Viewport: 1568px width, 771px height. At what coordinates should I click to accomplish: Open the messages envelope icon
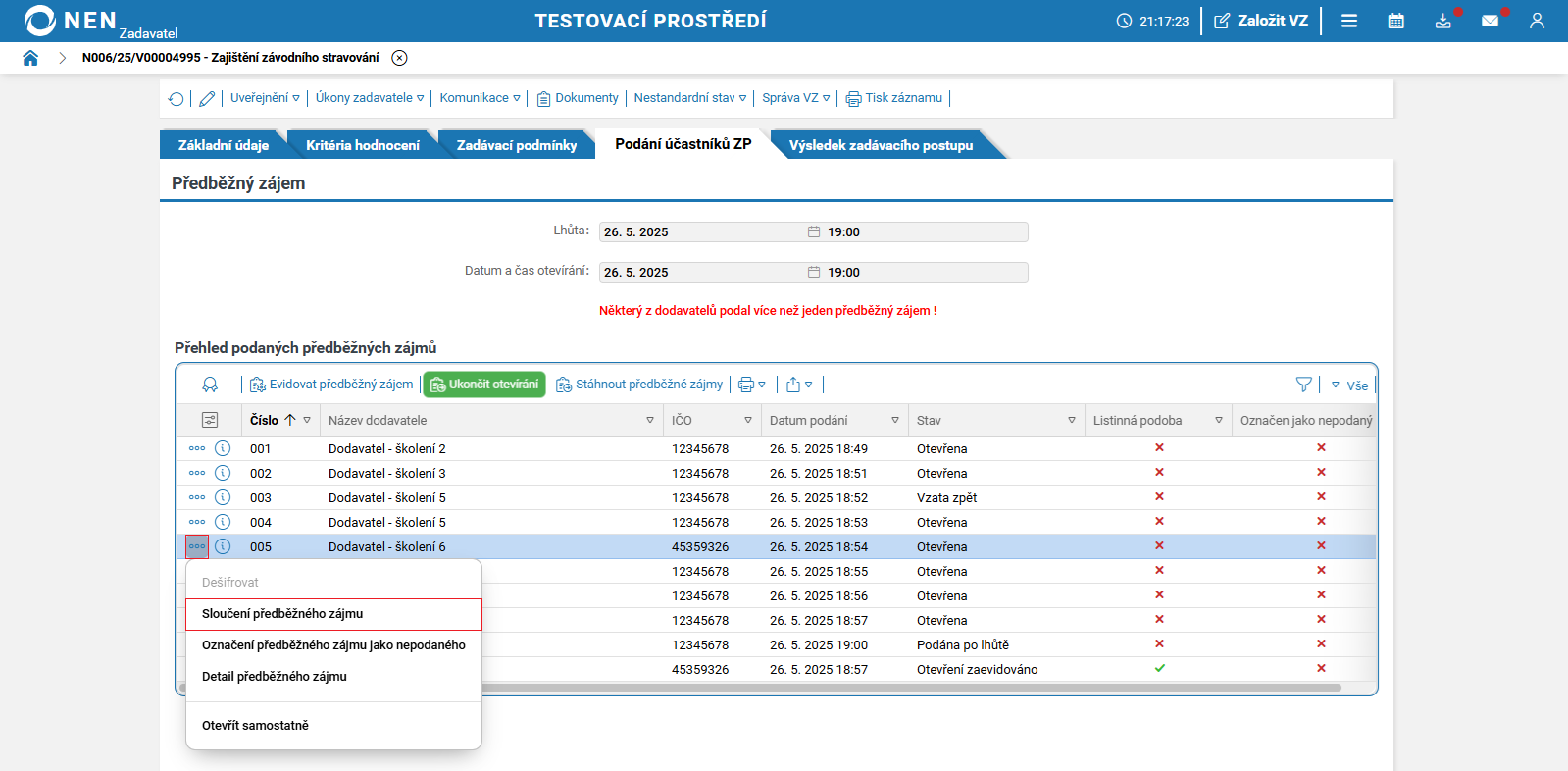pyautogui.click(x=1490, y=21)
